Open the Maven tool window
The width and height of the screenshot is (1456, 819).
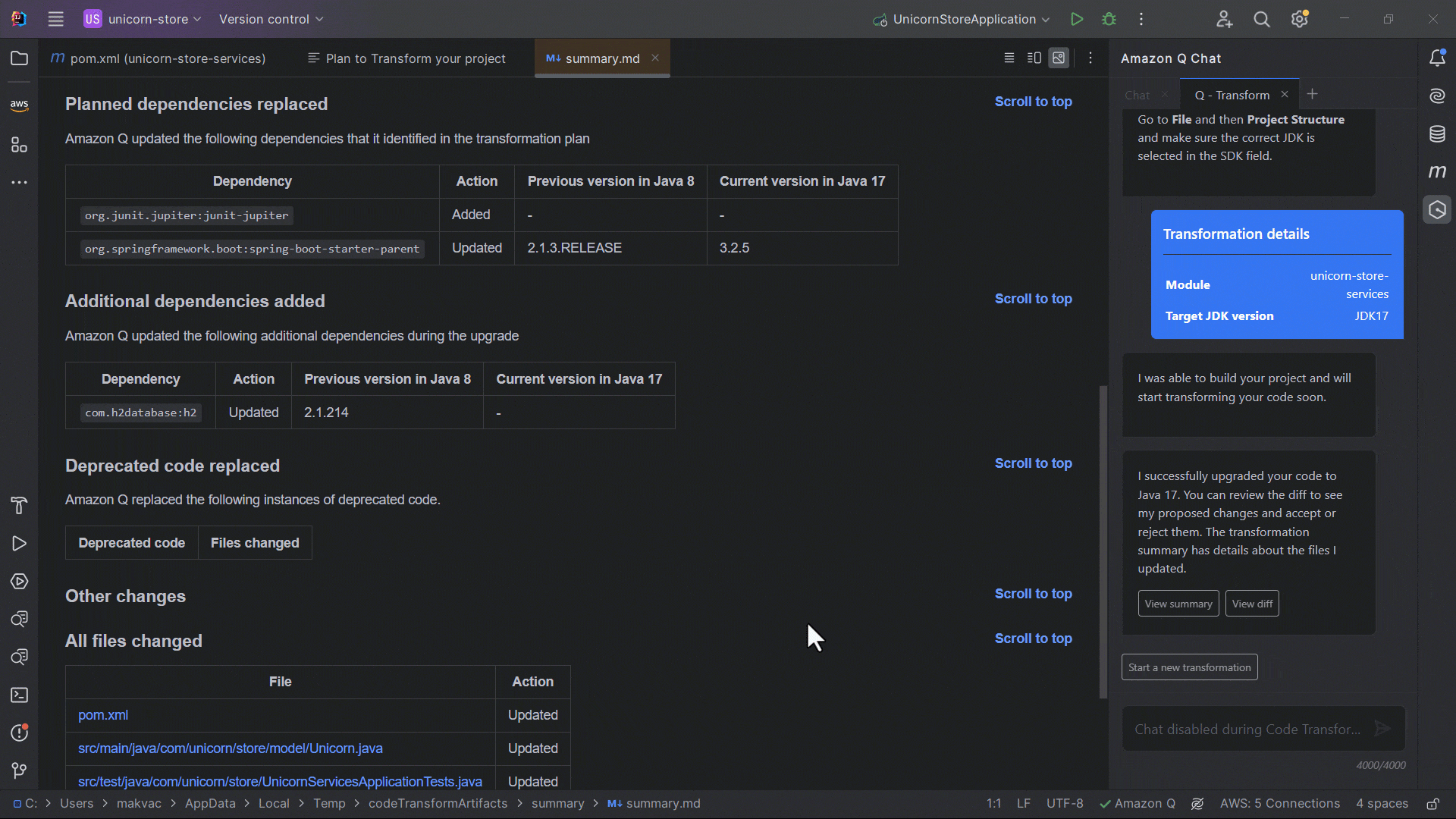(1438, 171)
